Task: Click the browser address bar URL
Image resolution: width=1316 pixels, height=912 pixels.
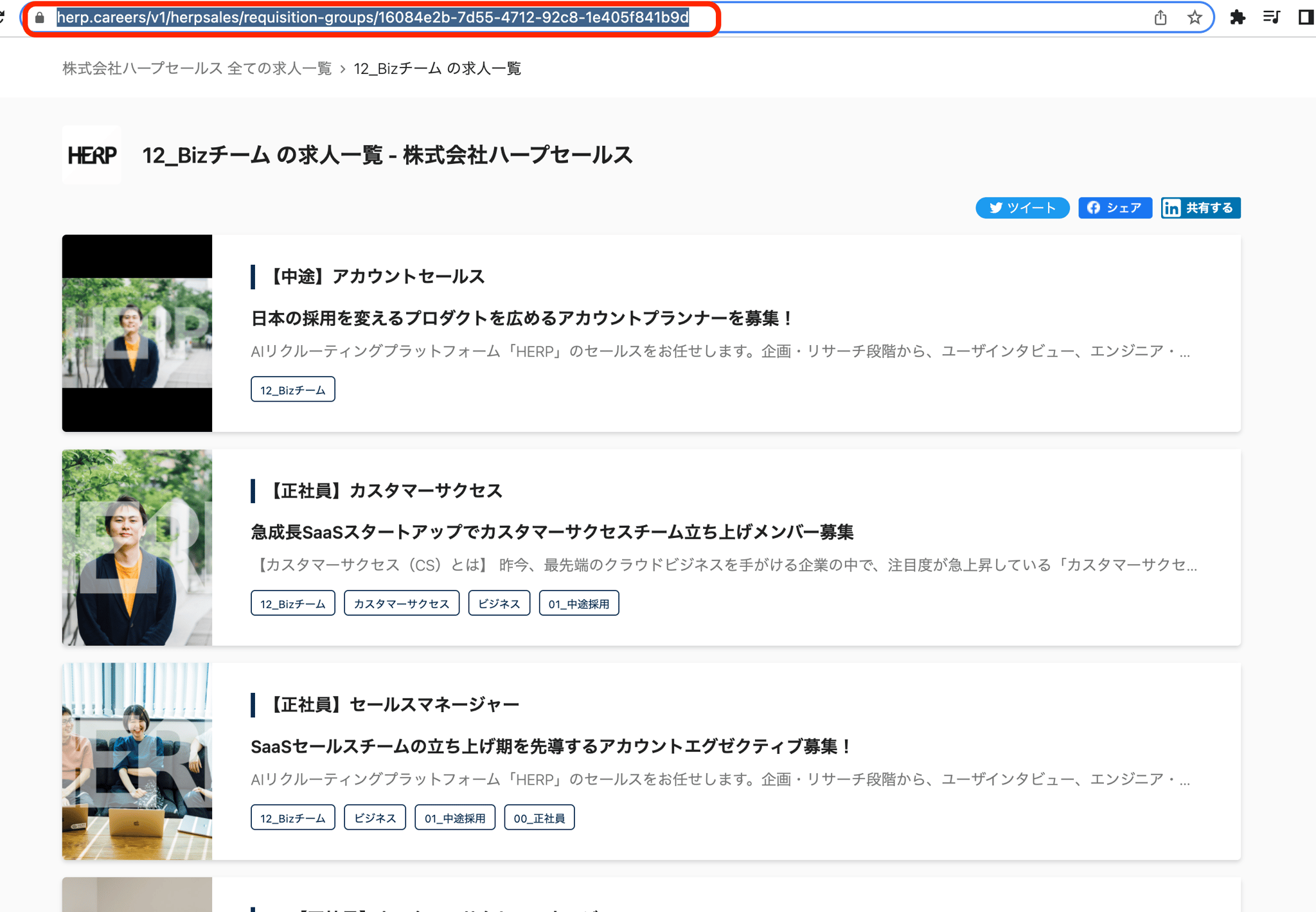Action: point(373,17)
